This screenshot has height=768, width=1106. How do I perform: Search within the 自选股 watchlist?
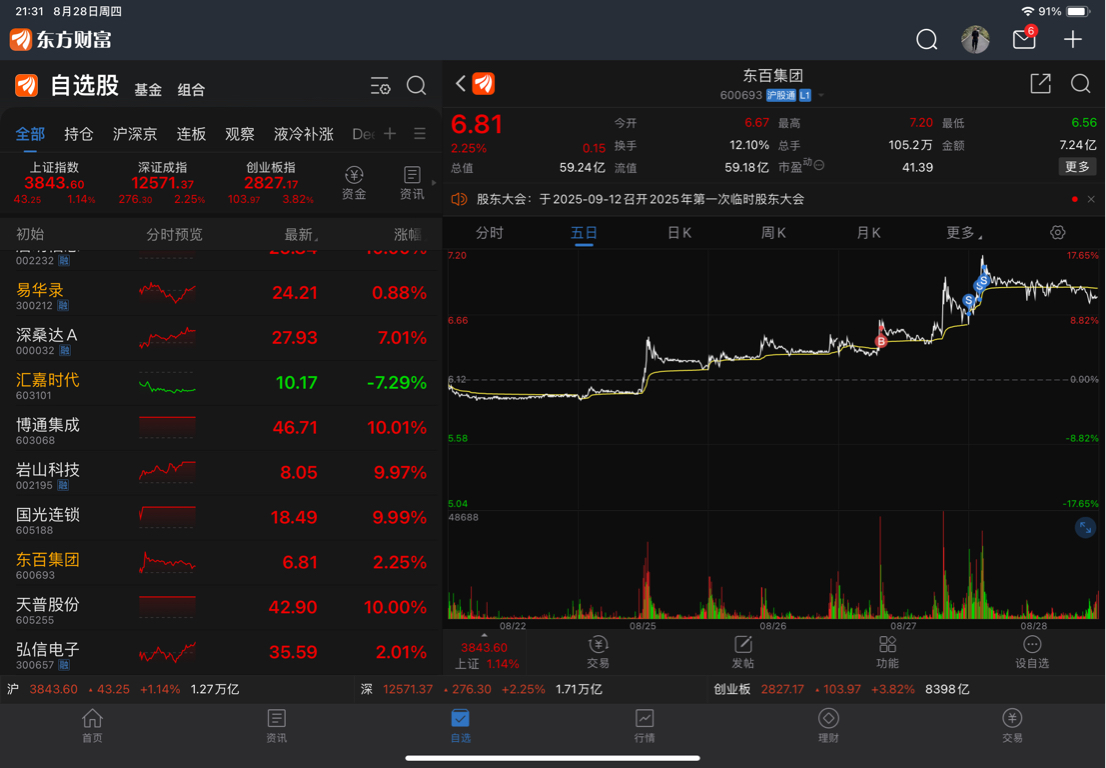pos(416,86)
